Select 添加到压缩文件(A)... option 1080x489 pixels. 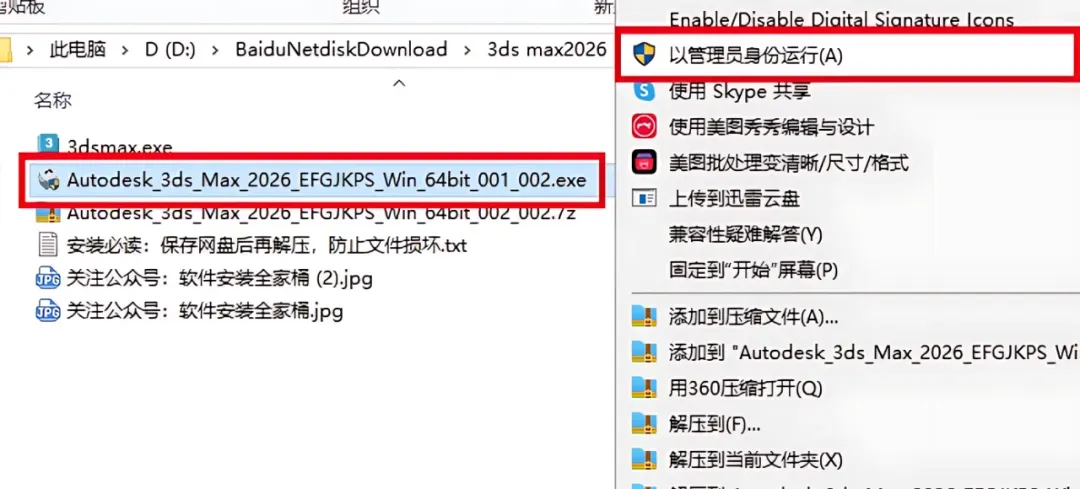(x=754, y=318)
